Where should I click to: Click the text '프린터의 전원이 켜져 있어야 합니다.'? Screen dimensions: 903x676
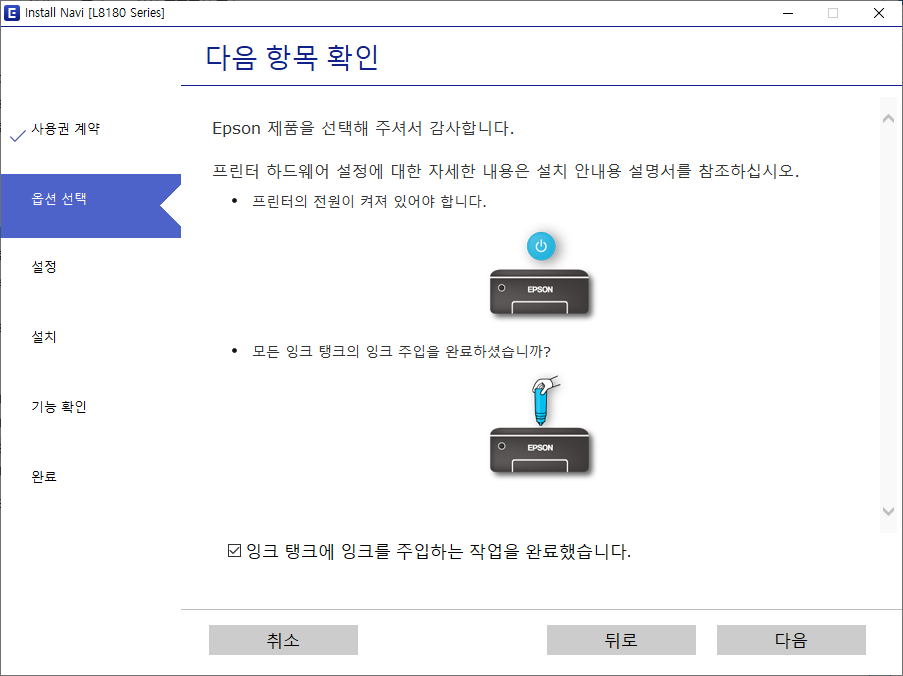click(369, 202)
